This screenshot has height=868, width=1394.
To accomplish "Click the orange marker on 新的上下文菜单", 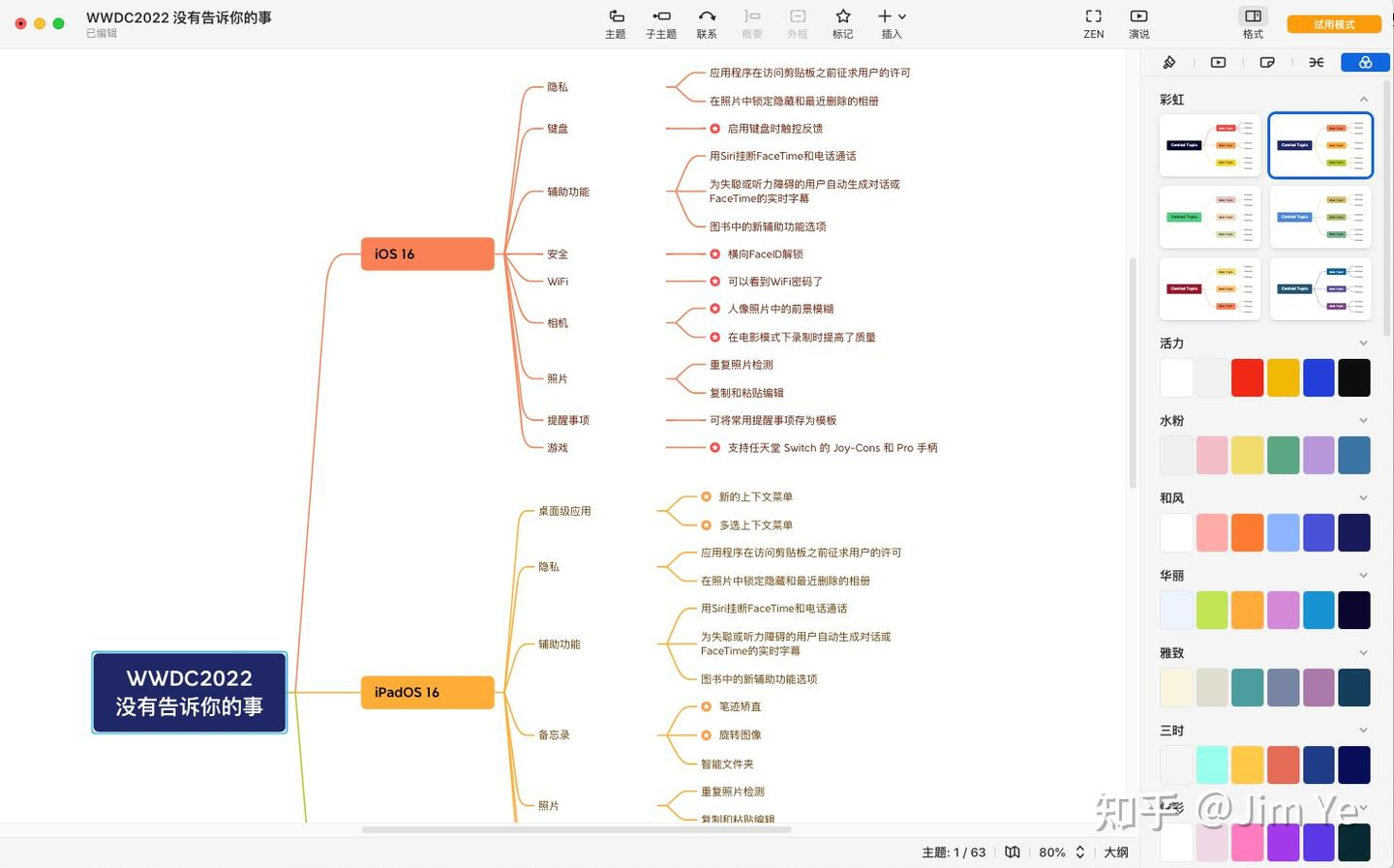I will [x=707, y=496].
